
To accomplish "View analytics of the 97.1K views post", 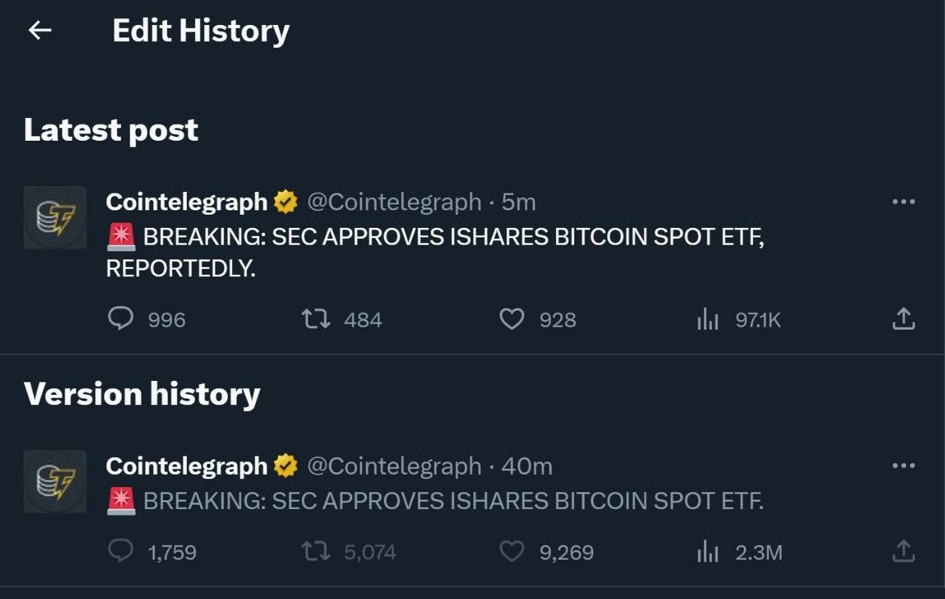I will pyautogui.click(x=708, y=319).
